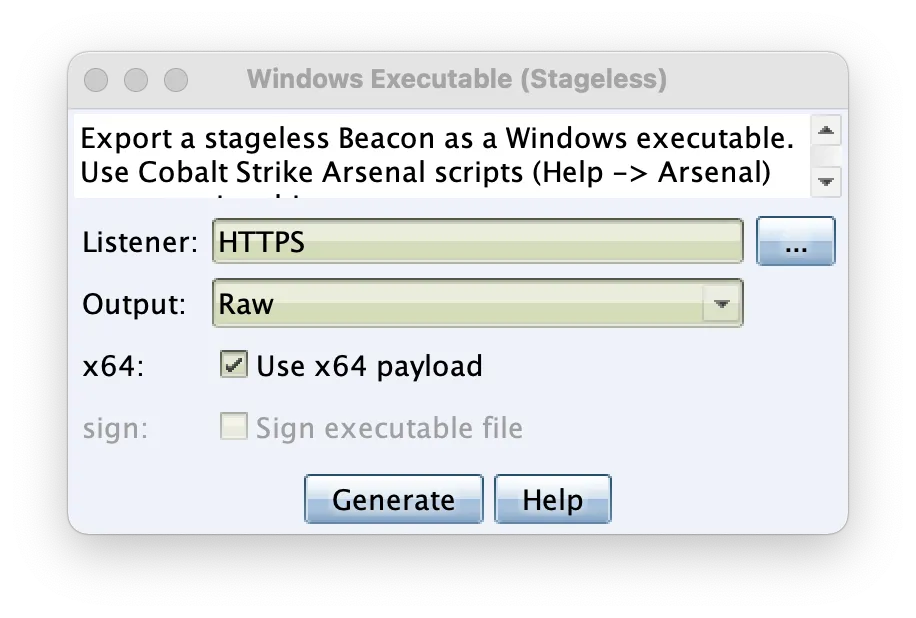Viewport: 916px width, 618px height.
Task: Expand the Output dropdown arrow
Action: (x=719, y=304)
